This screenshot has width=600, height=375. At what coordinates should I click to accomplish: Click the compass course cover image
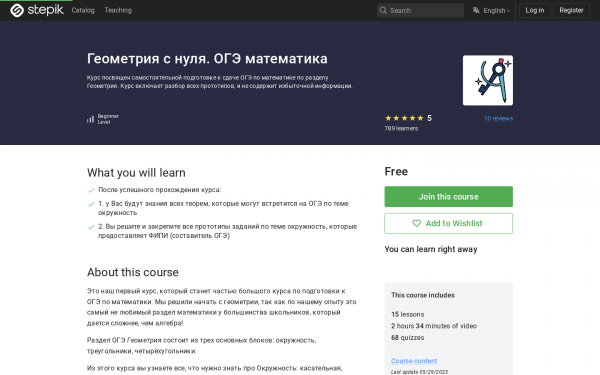tap(488, 80)
